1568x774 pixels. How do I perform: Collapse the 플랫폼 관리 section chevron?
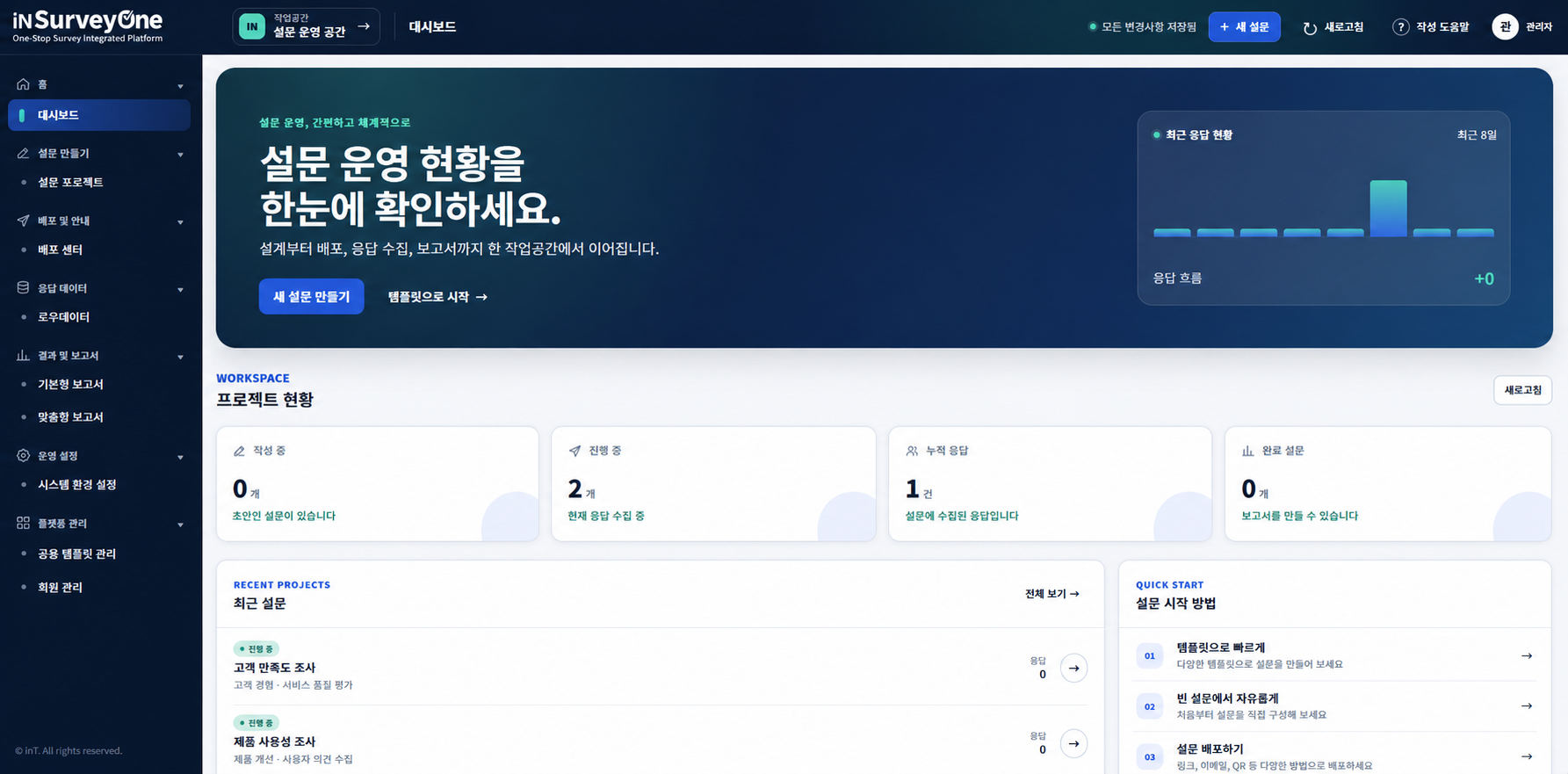[x=180, y=525]
